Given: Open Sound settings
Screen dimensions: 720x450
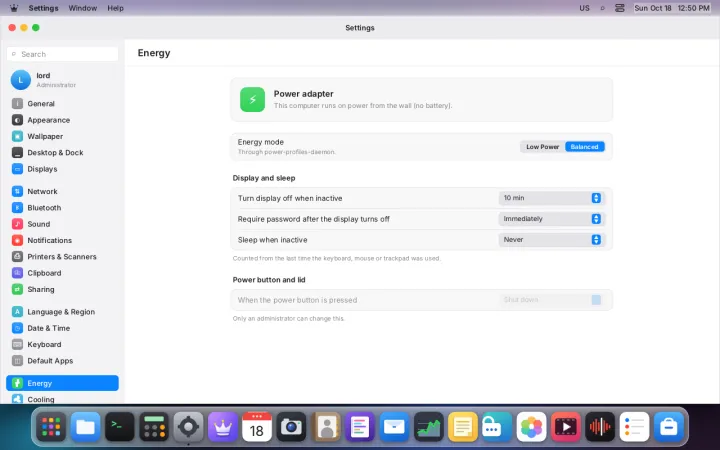Looking at the screenshot, I should 62,224.
